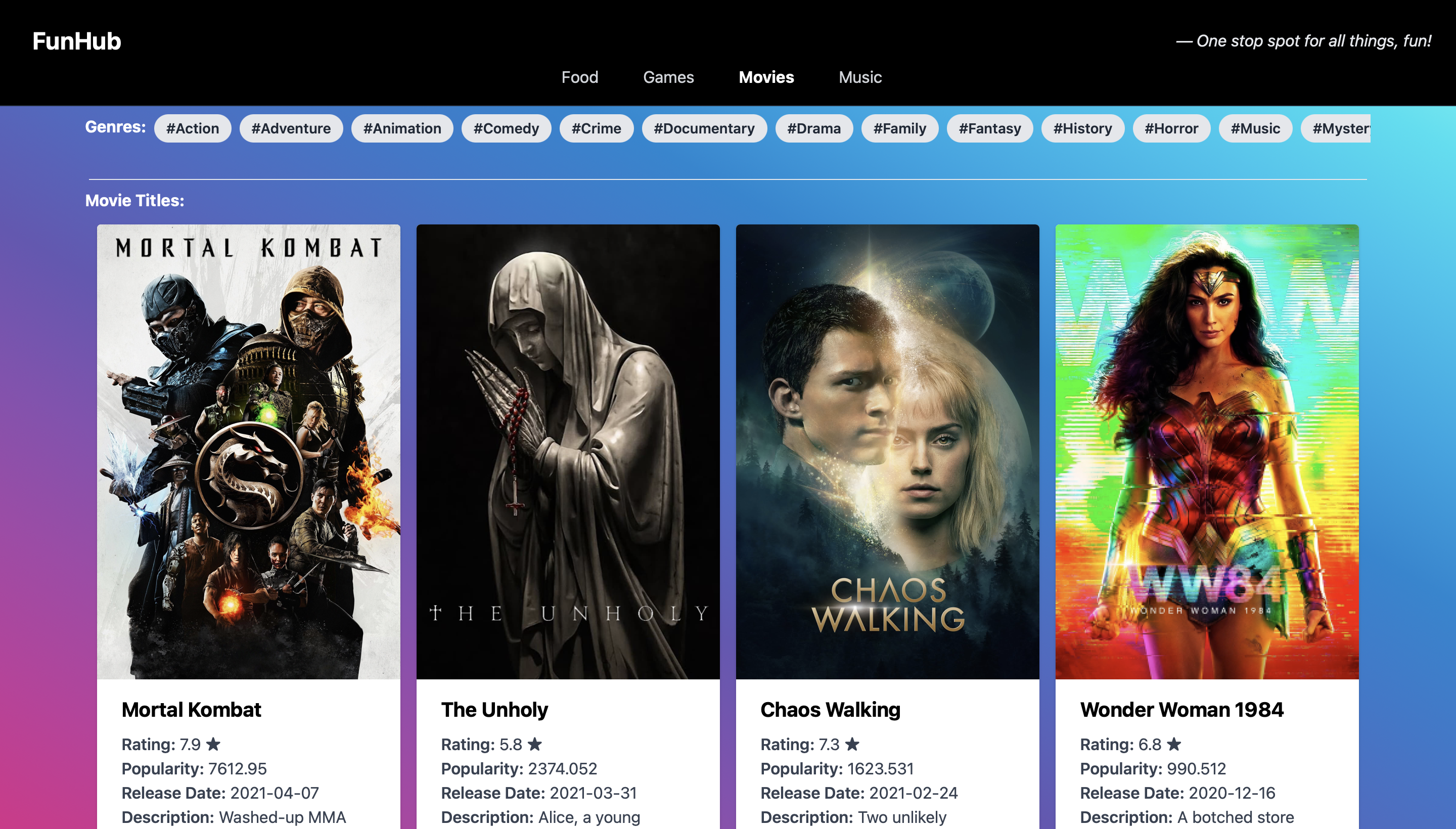
Task: Open the Food section in navigation
Action: click(x=580, y=77)
